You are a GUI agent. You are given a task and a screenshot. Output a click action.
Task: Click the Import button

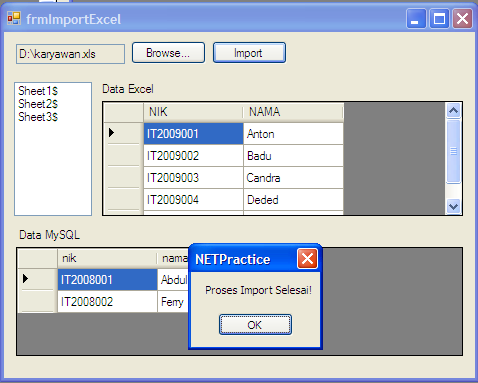click(249, 53)
